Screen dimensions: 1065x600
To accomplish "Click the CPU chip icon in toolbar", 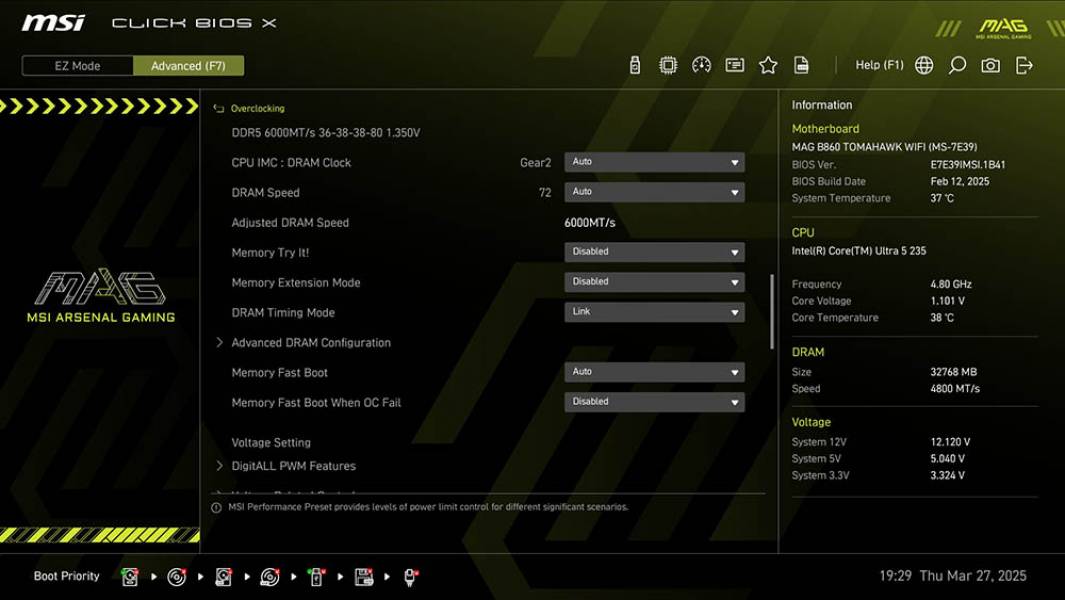I will pos(668,65).
